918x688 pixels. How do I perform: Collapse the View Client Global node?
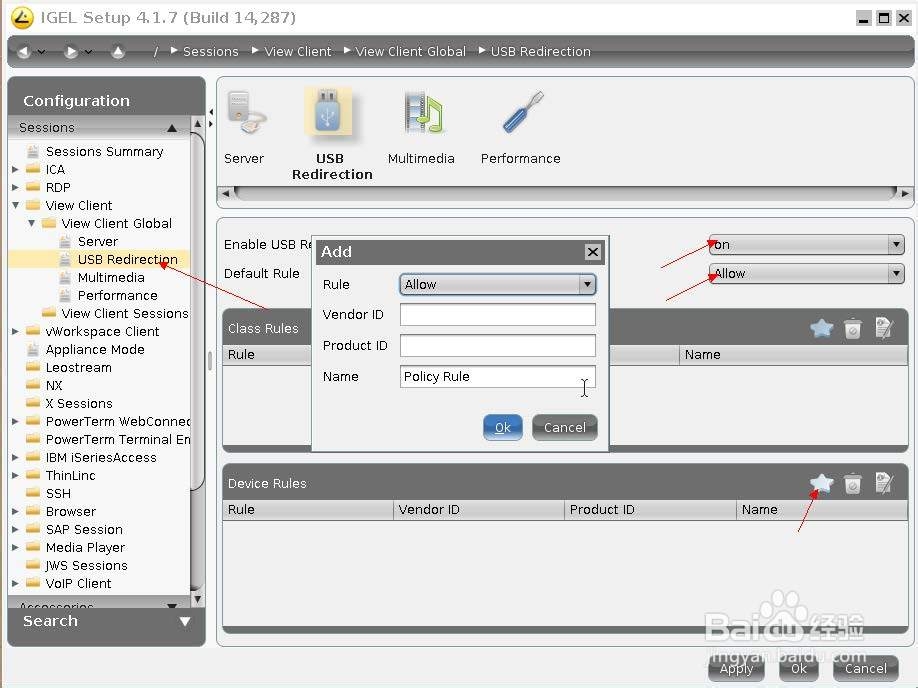[x=32, y=224]
